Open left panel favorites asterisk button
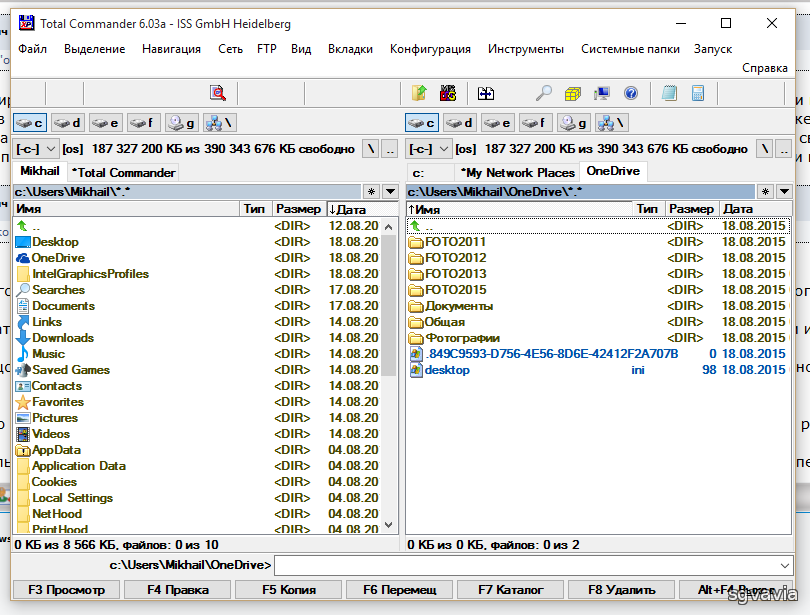810x615 pixels. (x=371, y=192)
